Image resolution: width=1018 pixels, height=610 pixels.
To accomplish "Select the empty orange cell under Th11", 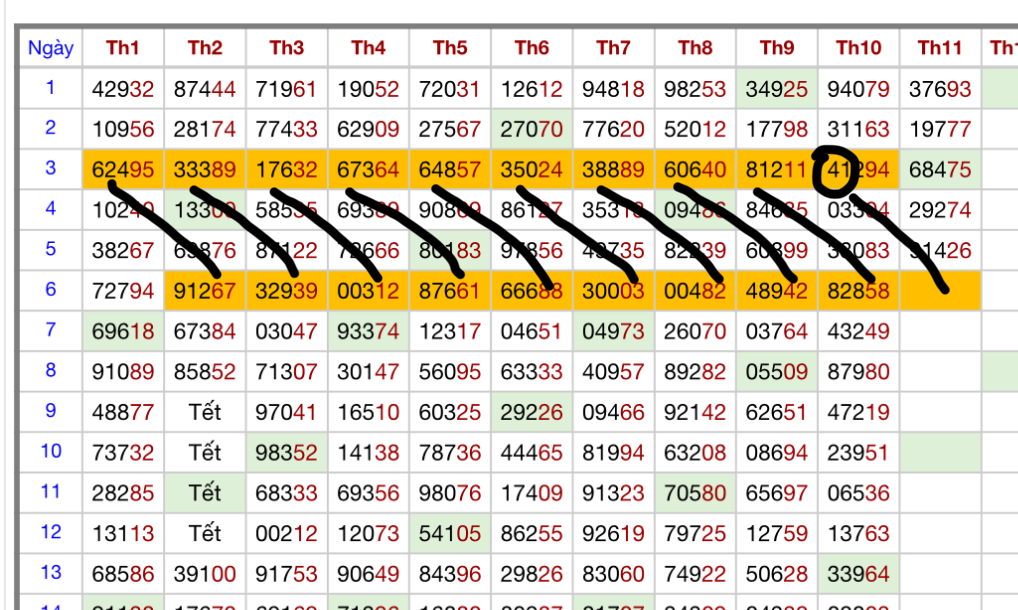I will (940, 291).
